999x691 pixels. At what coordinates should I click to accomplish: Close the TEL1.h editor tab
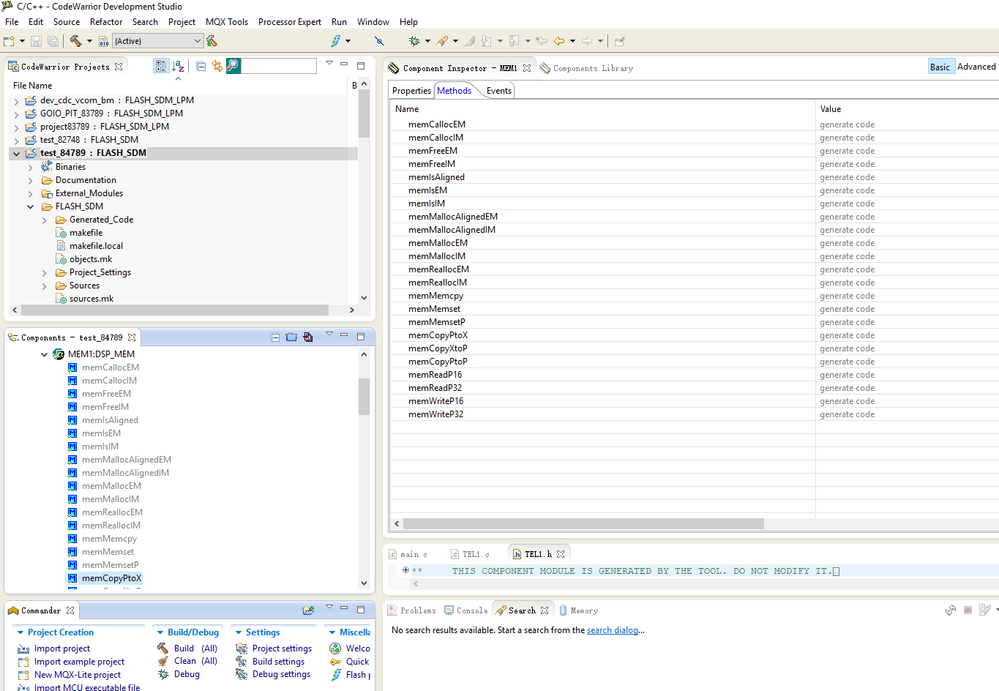[x=561, y=554]
